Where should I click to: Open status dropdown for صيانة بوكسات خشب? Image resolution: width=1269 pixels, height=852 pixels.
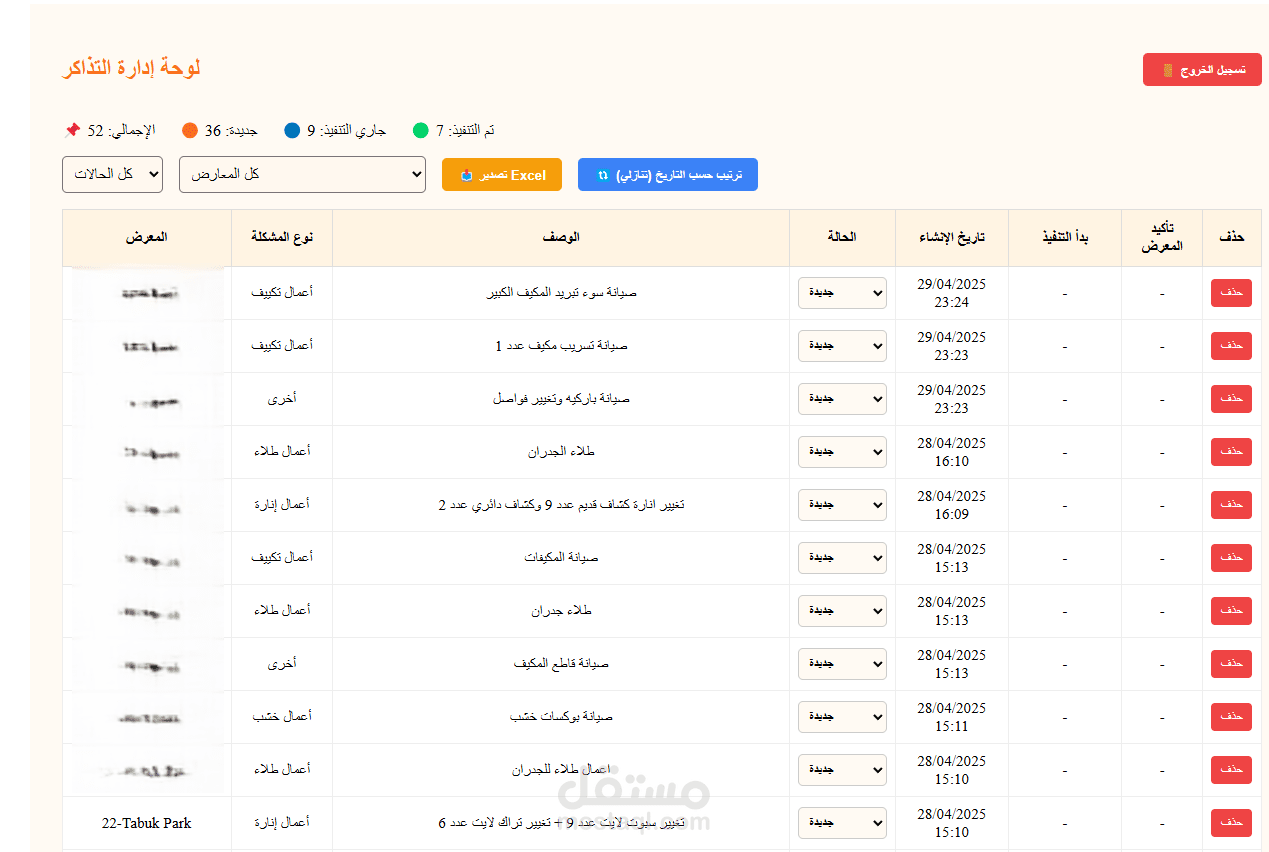pos(842,717)
